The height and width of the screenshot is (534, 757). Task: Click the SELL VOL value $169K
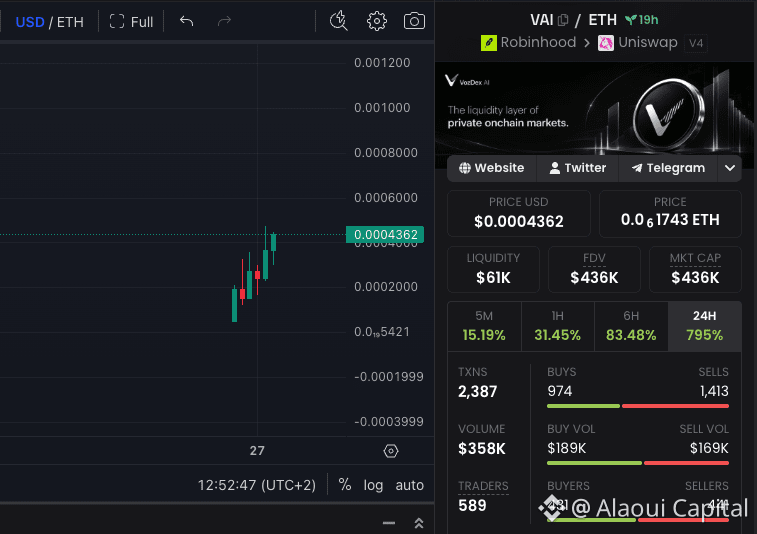click(709, 448)
